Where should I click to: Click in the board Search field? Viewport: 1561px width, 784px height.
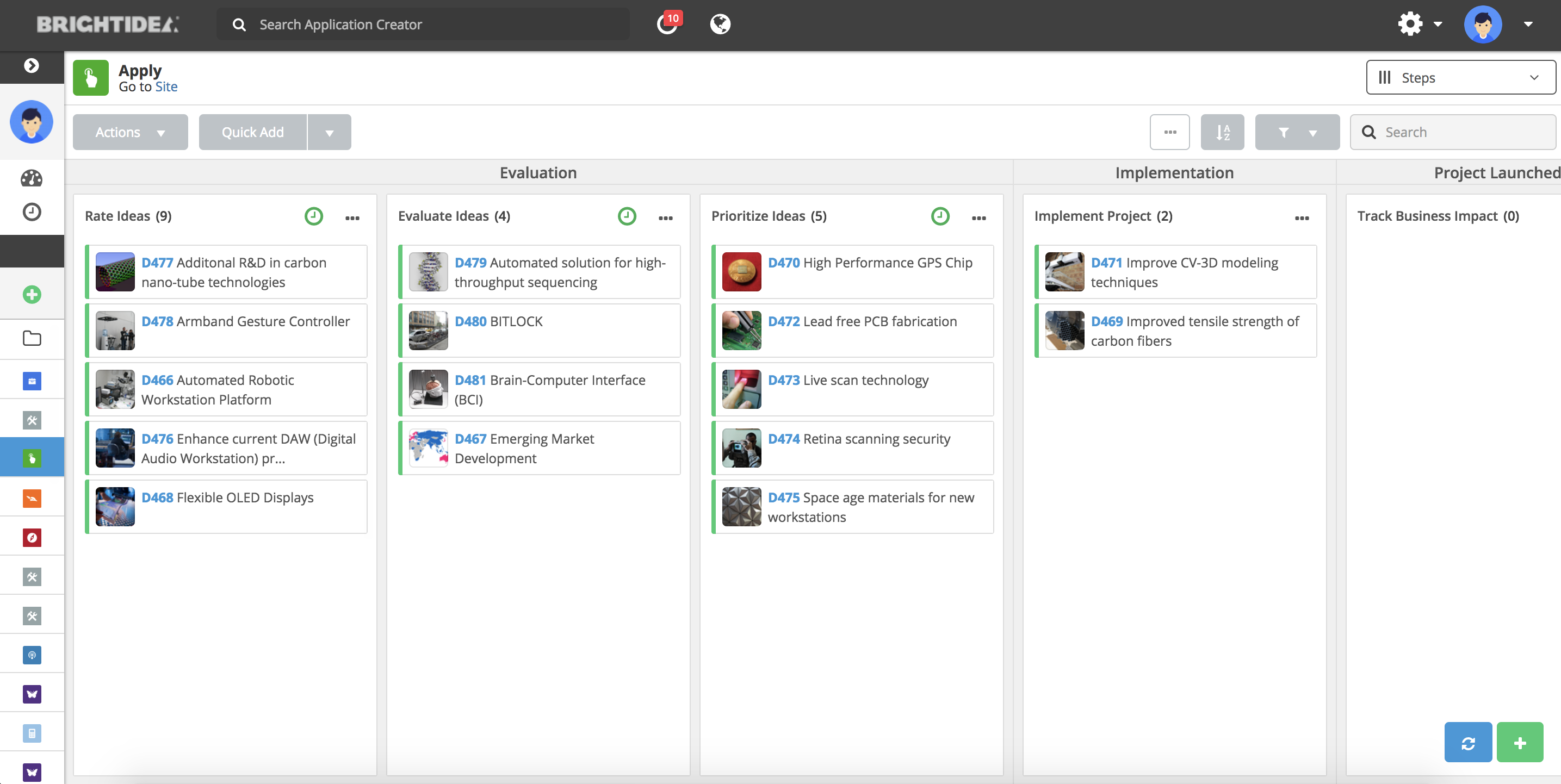(1453, 132)
